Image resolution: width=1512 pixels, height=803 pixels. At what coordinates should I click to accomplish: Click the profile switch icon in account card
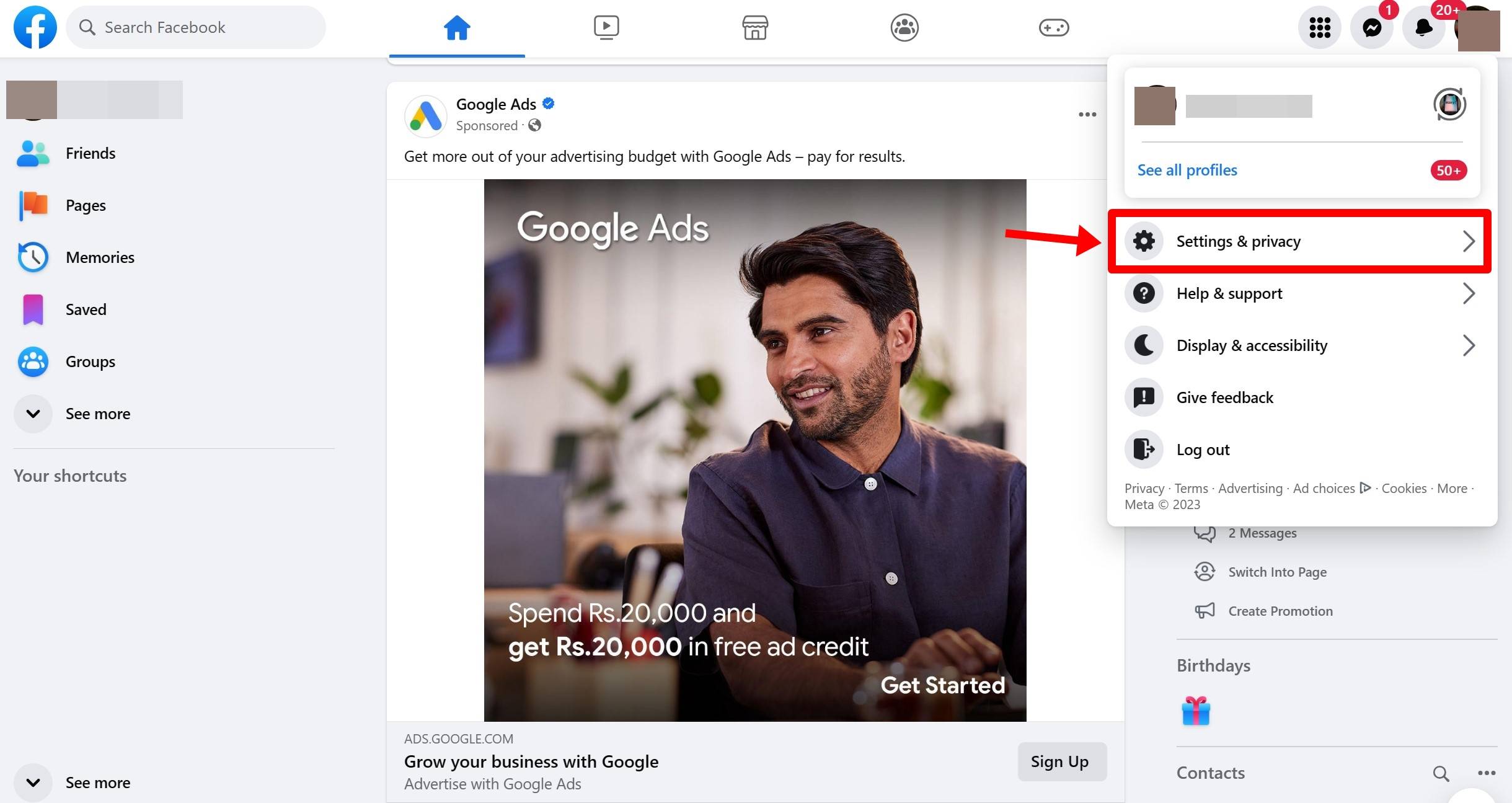[1449, 104]
